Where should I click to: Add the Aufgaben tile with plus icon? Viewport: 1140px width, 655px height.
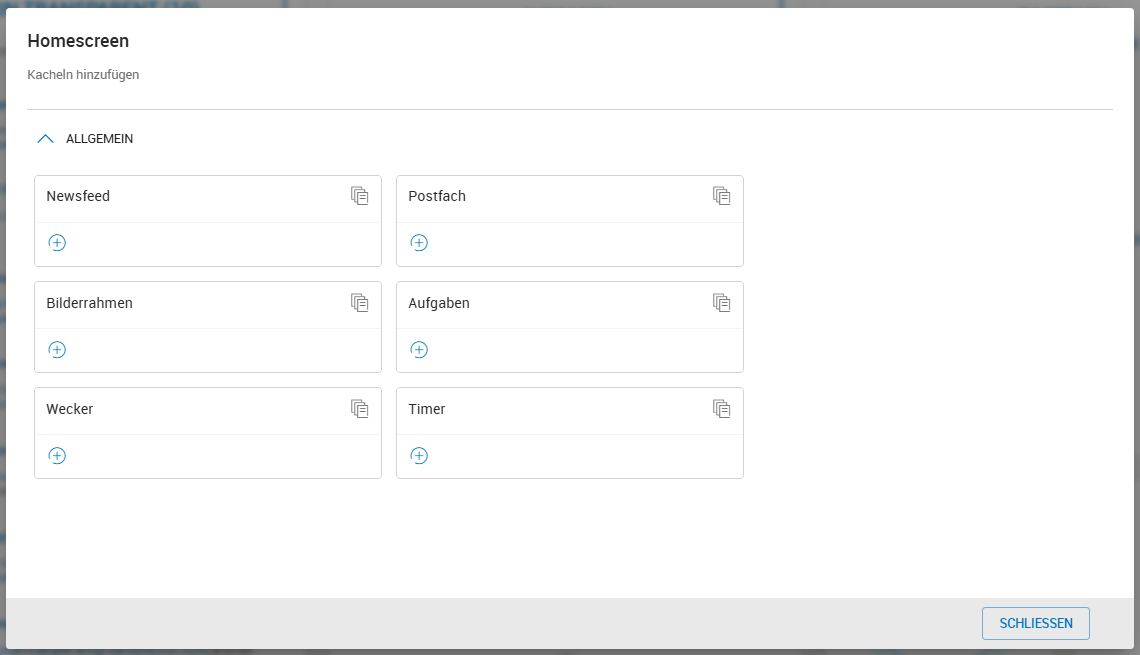[419, 350]
